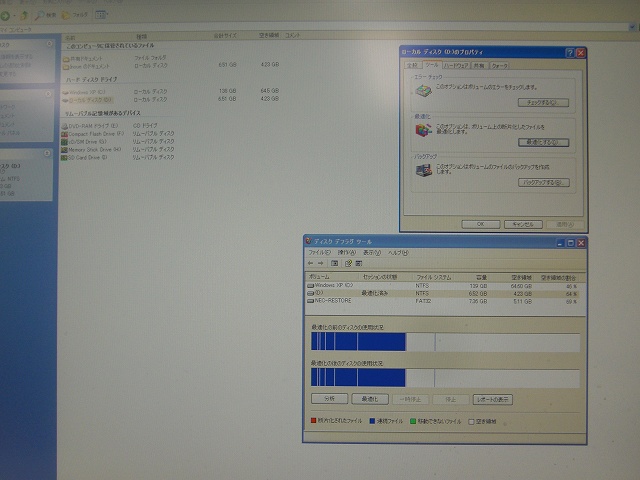
Task: Click OK in the disk Properties dialog
Action: pos(481,224)
